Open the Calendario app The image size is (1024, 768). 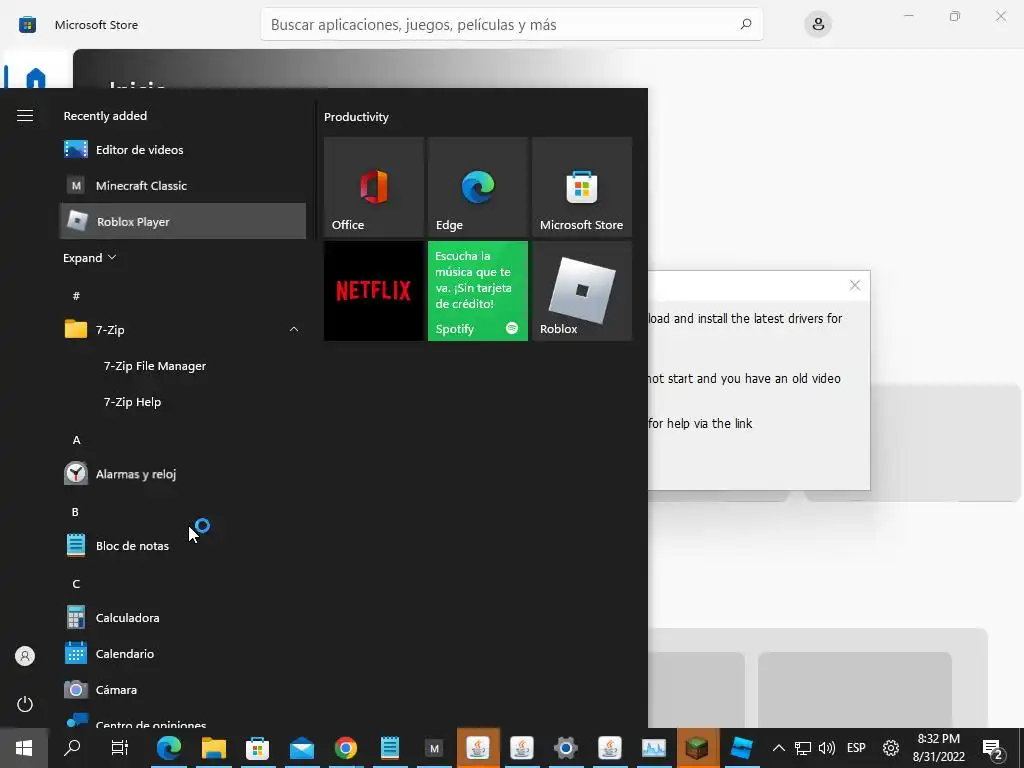[183, 654]
